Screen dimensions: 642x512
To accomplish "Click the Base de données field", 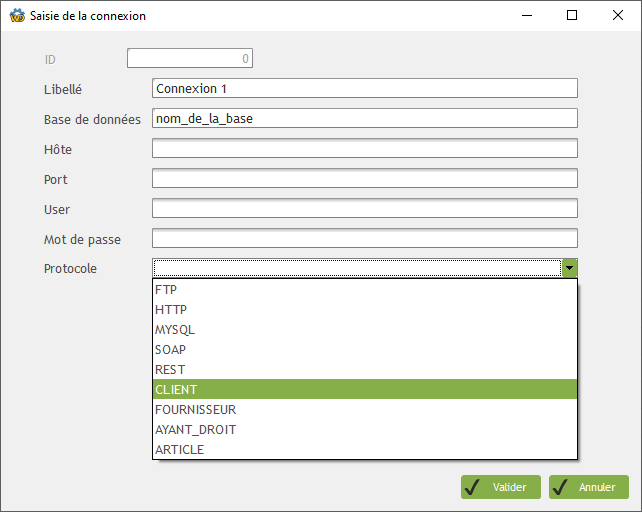I will pyautogui.click(x=365, y=118).
